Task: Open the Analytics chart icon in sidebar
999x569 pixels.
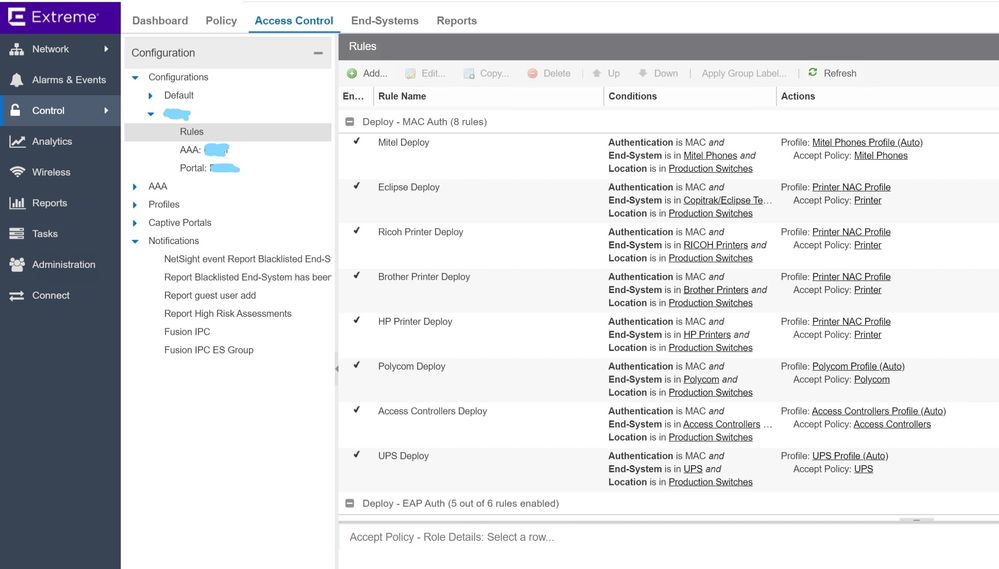Action: [x=16, y=142]
